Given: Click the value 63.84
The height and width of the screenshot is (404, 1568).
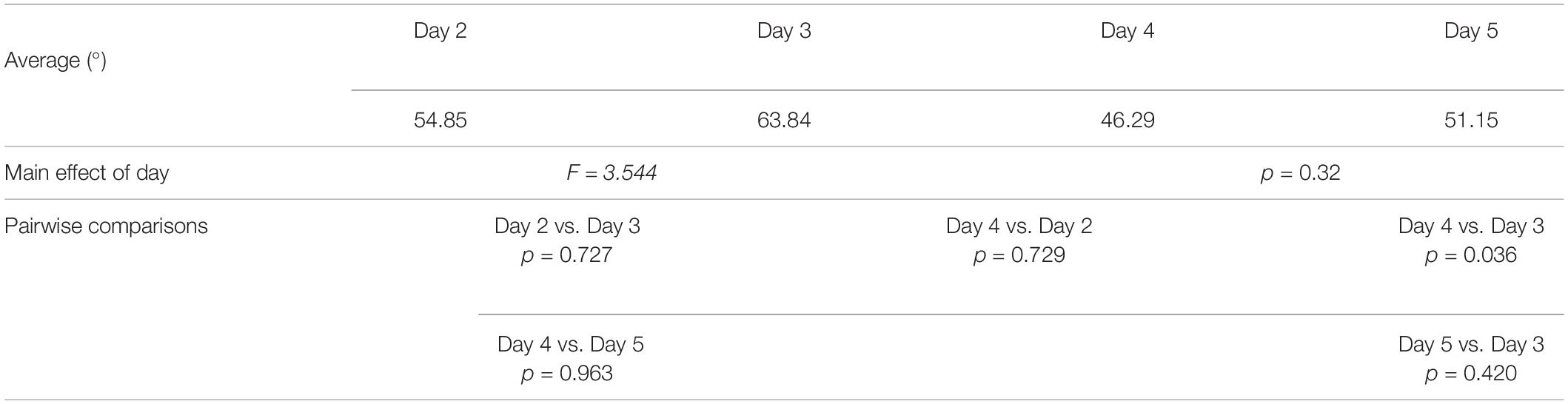Looking at the screenshot, I should tap(784, 120).
